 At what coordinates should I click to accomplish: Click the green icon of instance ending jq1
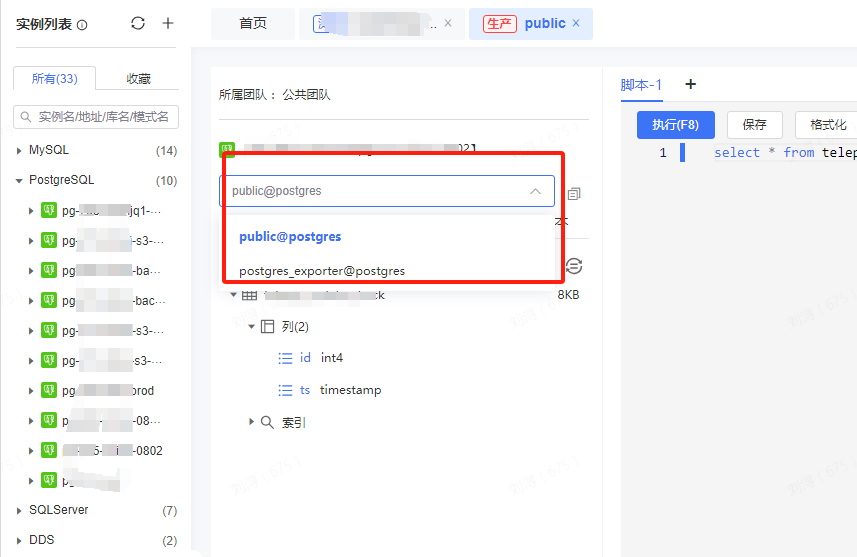49,210
